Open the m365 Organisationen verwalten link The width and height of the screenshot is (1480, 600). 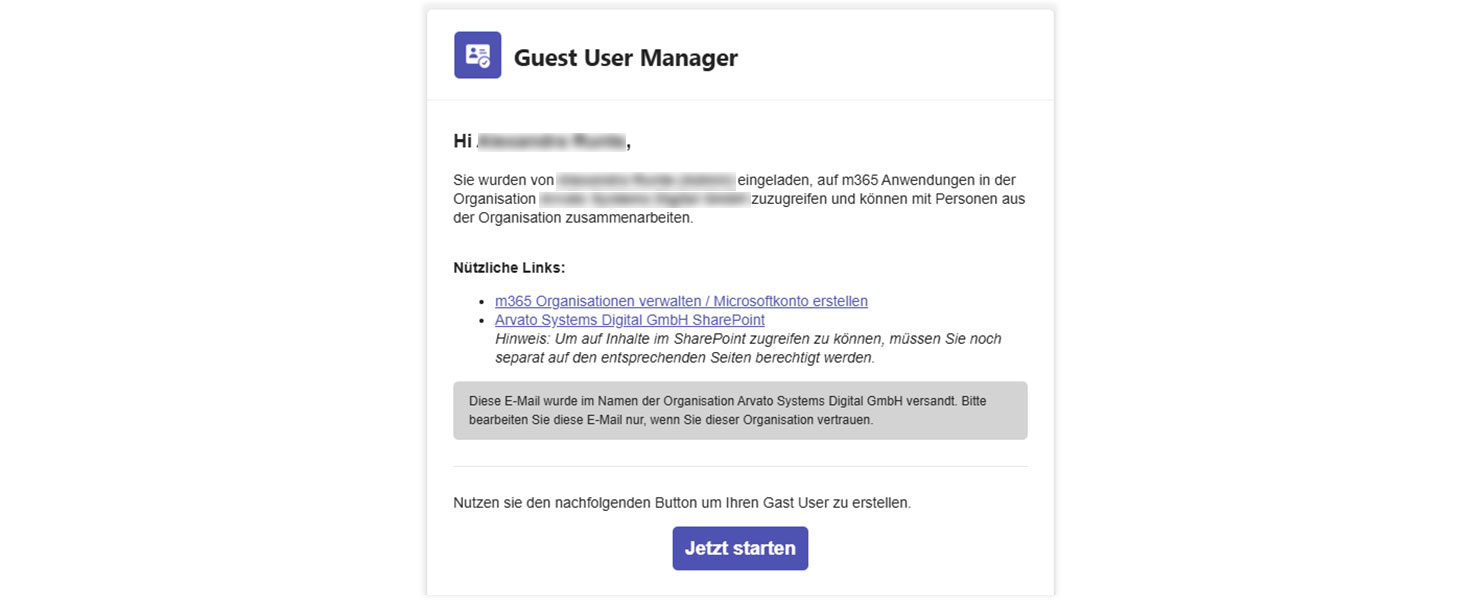681,300
